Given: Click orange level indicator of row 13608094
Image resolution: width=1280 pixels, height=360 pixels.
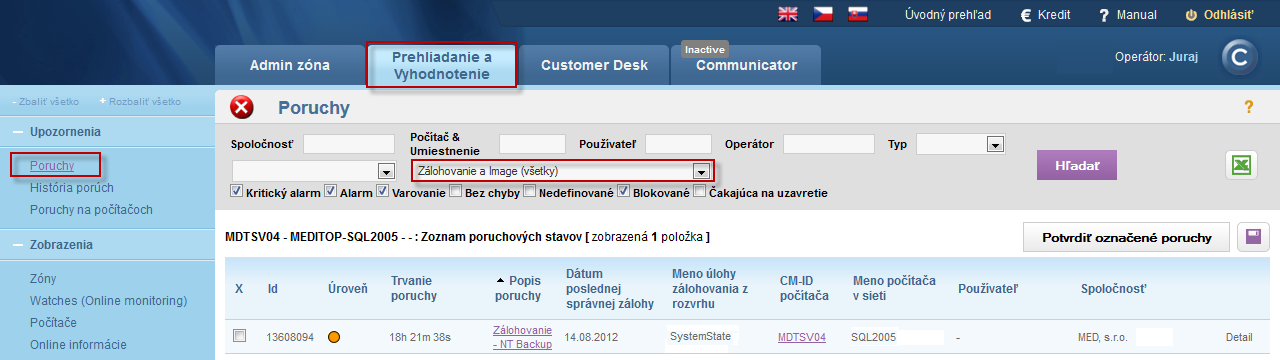Looking at the screenshot, I should (334, 338).
